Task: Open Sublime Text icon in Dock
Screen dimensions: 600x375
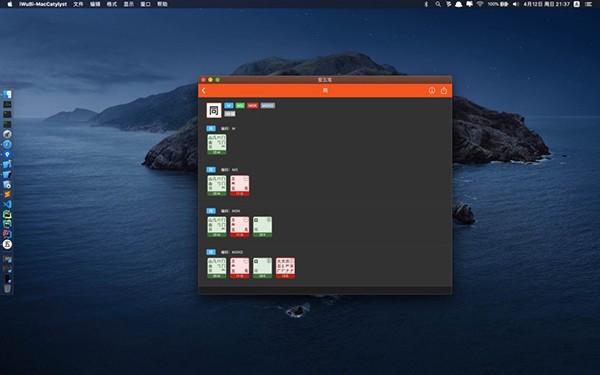Action: pos(7,194)
